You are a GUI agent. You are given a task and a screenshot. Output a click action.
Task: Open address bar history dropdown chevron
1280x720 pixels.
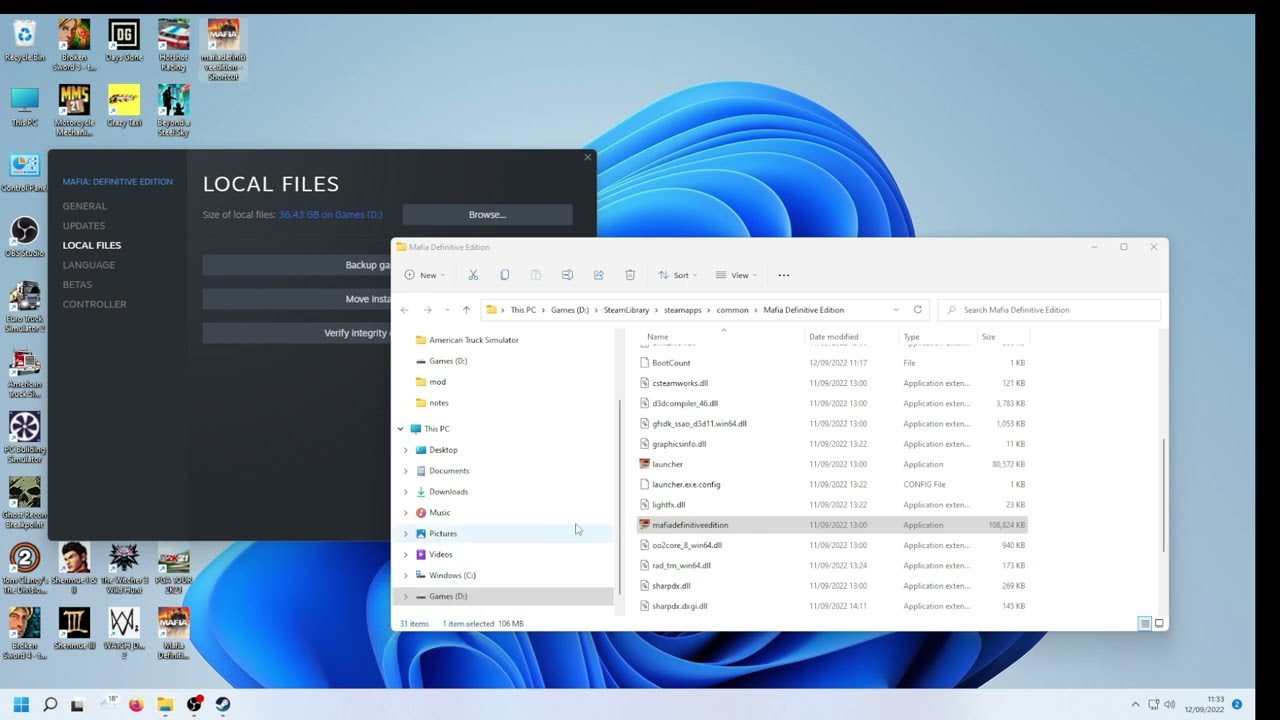(x=896, y=310)
